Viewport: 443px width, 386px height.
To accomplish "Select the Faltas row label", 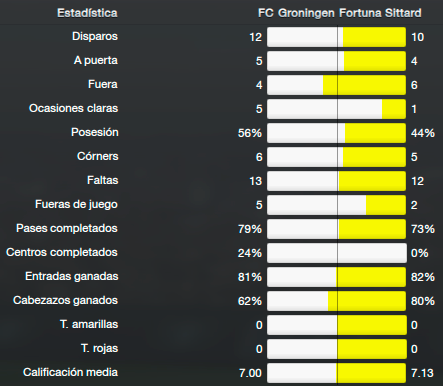I will pyautogui.click(x=103, y=180).
